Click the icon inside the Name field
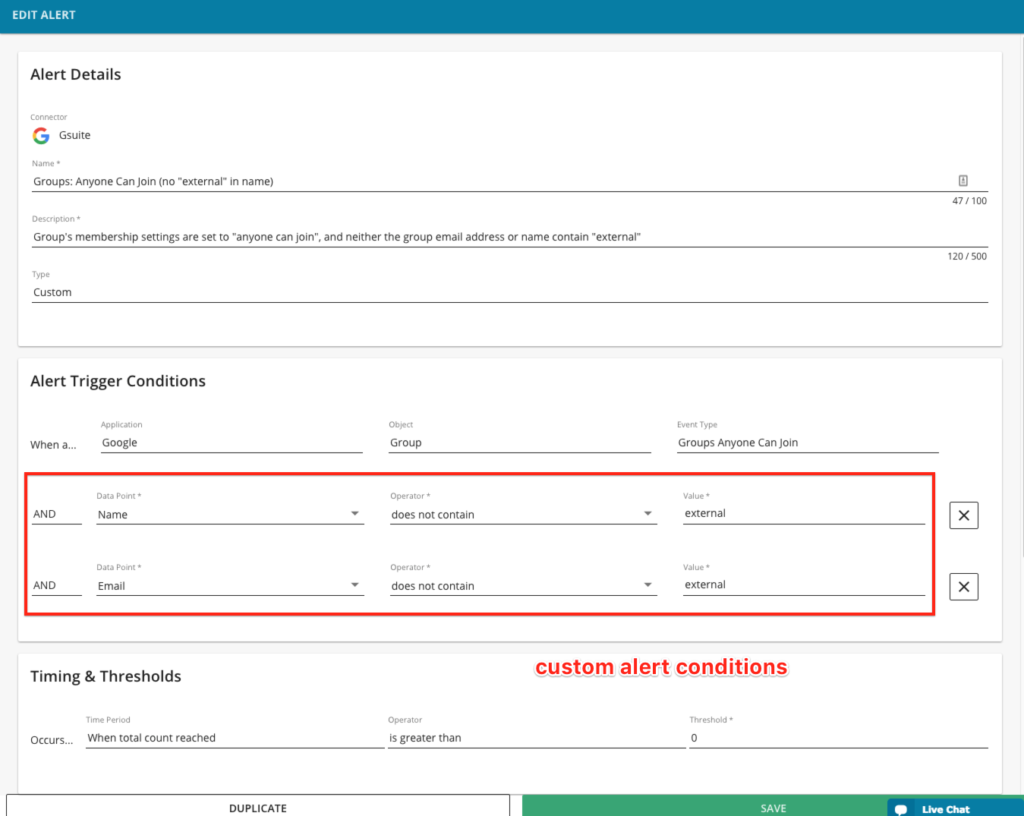The image size is (1024, 816). 963,181
